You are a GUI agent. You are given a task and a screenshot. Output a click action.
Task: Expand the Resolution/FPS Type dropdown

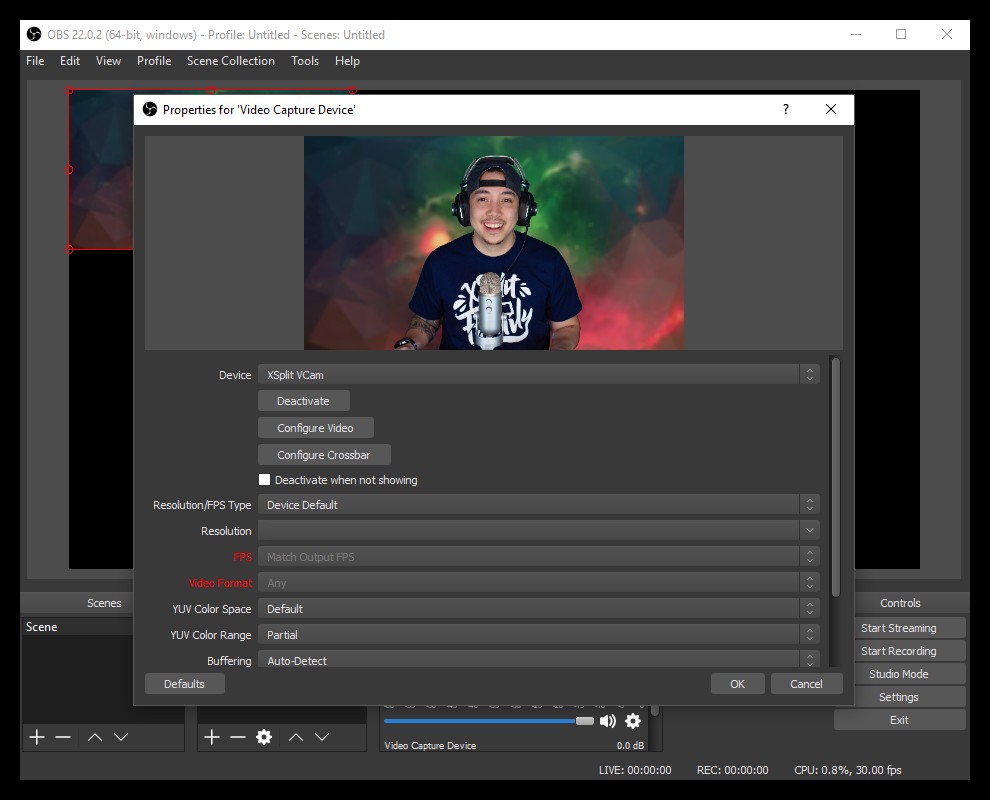(x=538, y=505)
